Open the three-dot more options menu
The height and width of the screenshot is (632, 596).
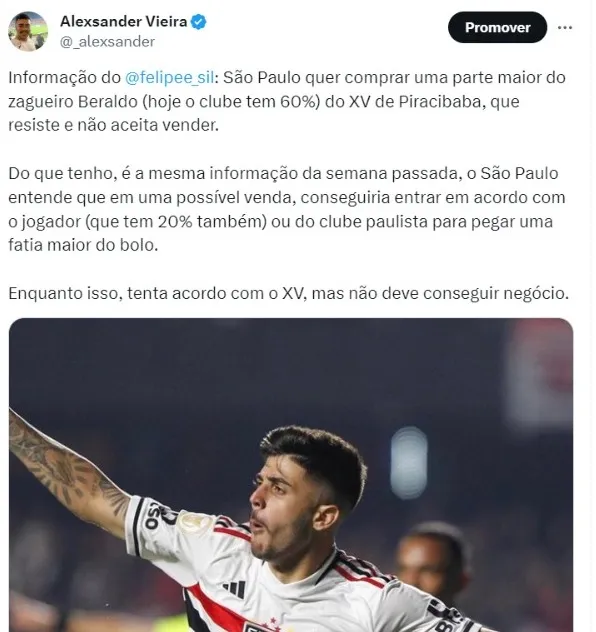565,27
